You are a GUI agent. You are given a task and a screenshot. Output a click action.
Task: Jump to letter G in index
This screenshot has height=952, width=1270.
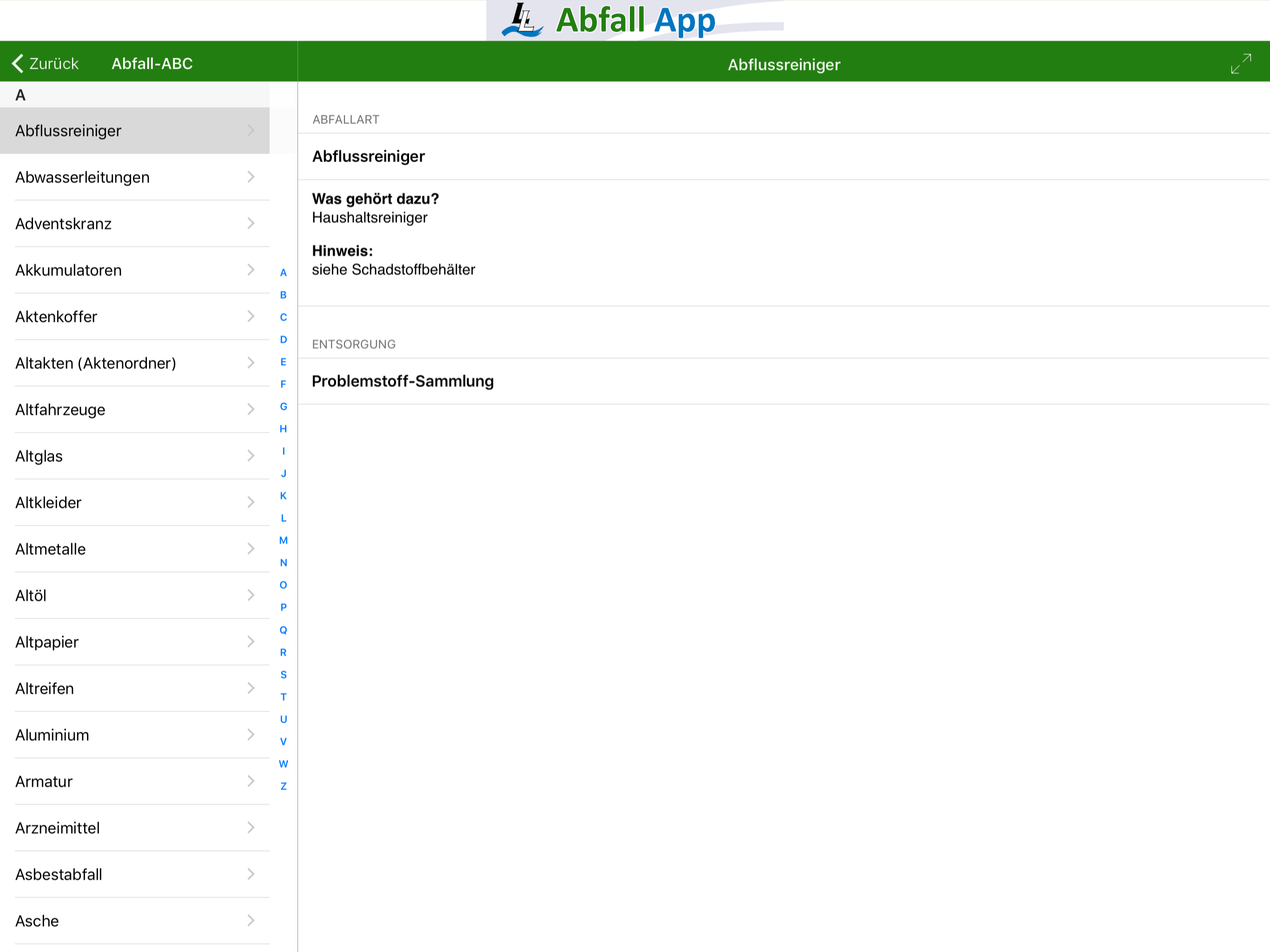click(283, 407)
